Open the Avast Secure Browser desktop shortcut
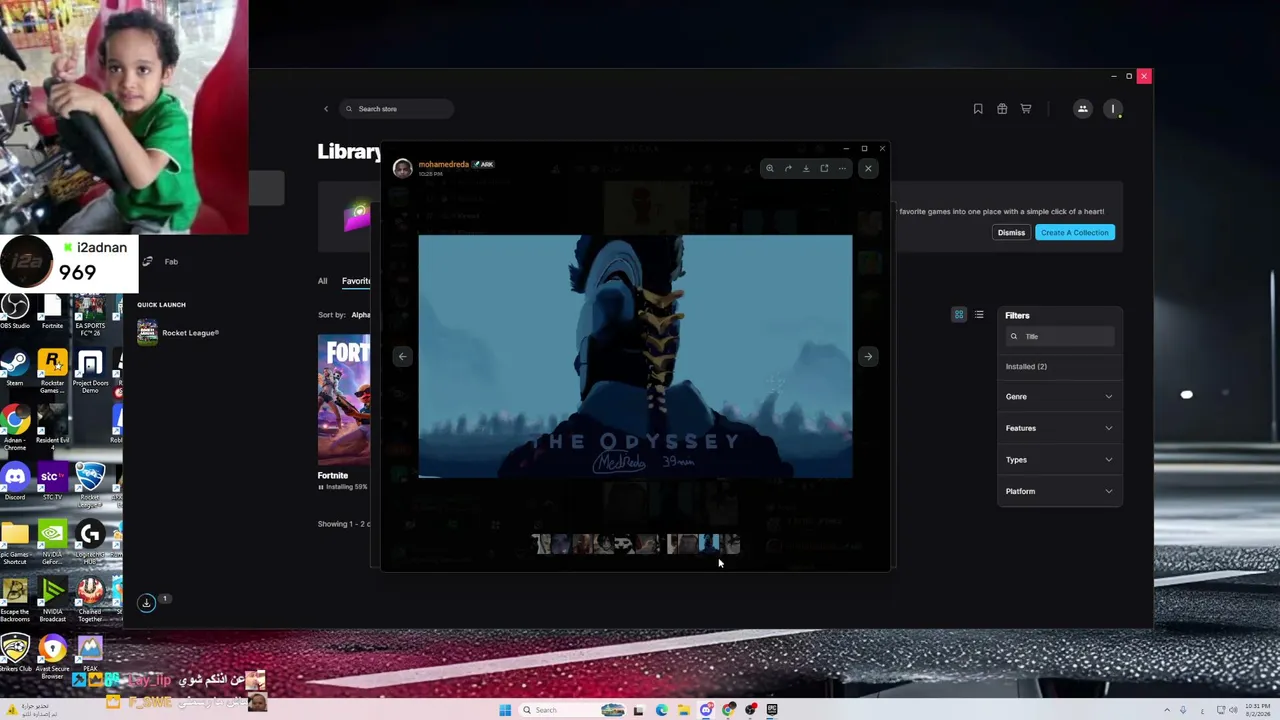Screen dimensions: 1280x720 coord(52,656)
